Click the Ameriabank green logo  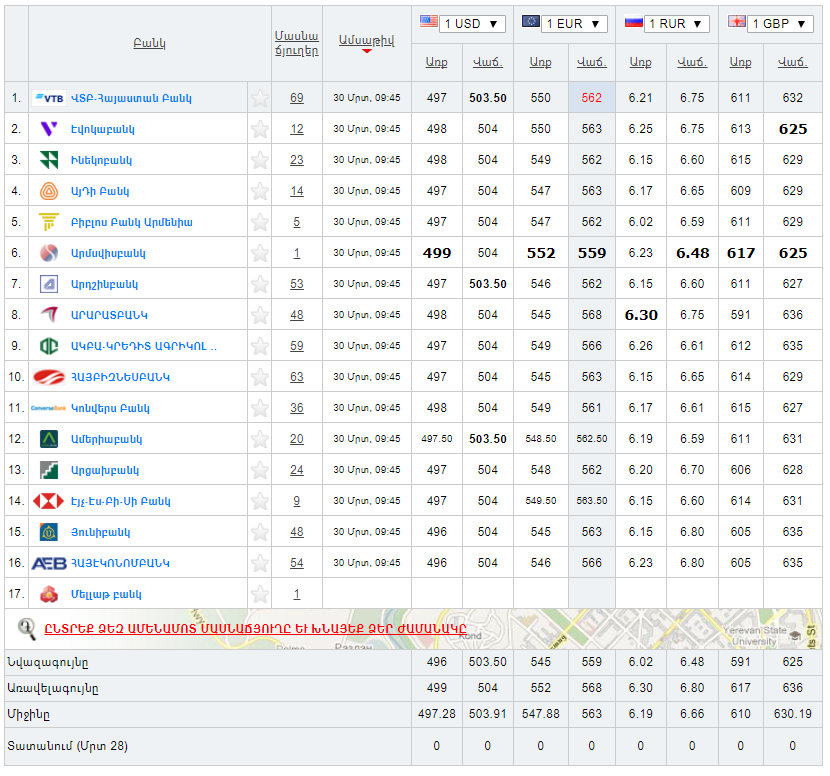pos(48,439)
